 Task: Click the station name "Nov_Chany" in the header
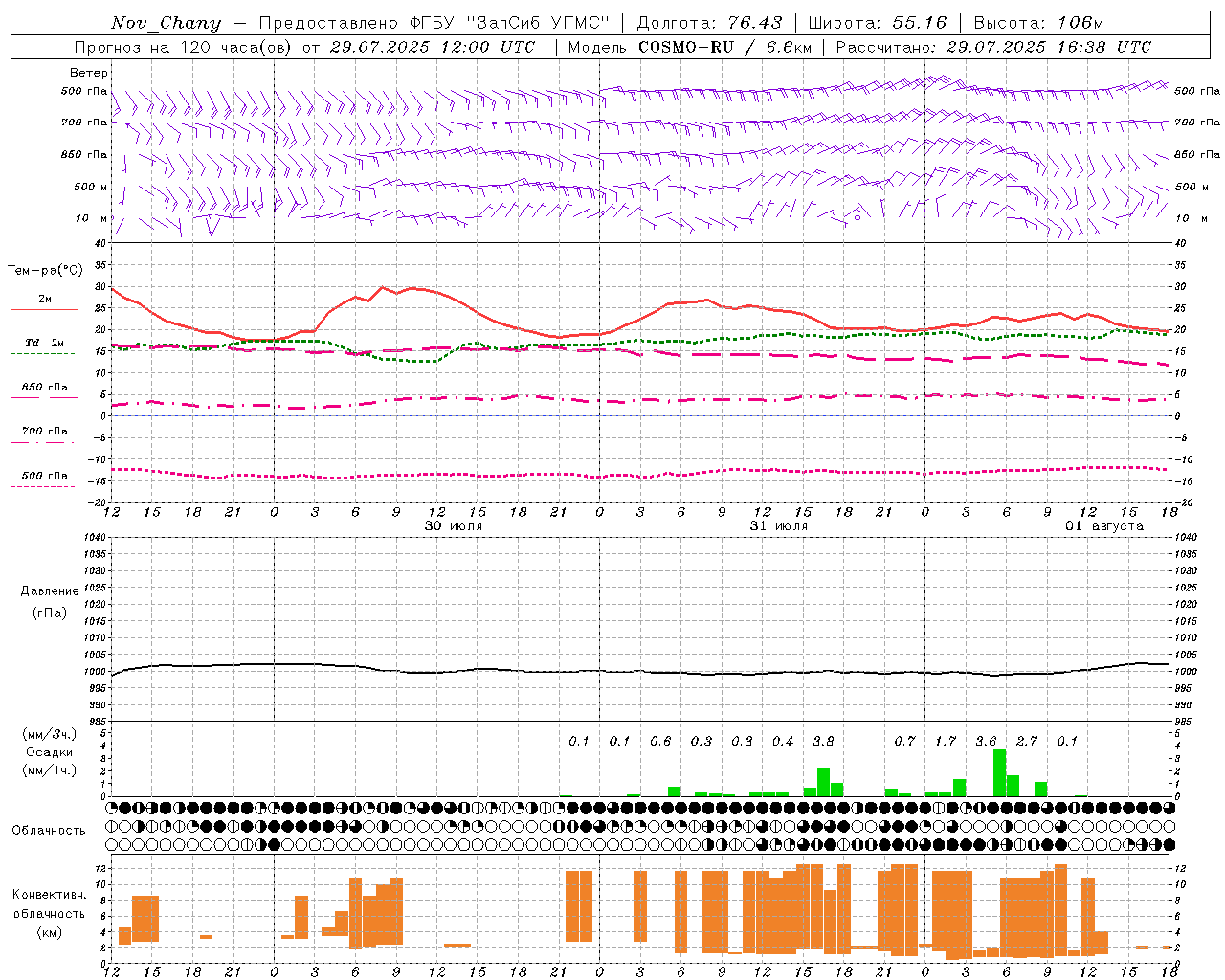(x=166, y=23)
